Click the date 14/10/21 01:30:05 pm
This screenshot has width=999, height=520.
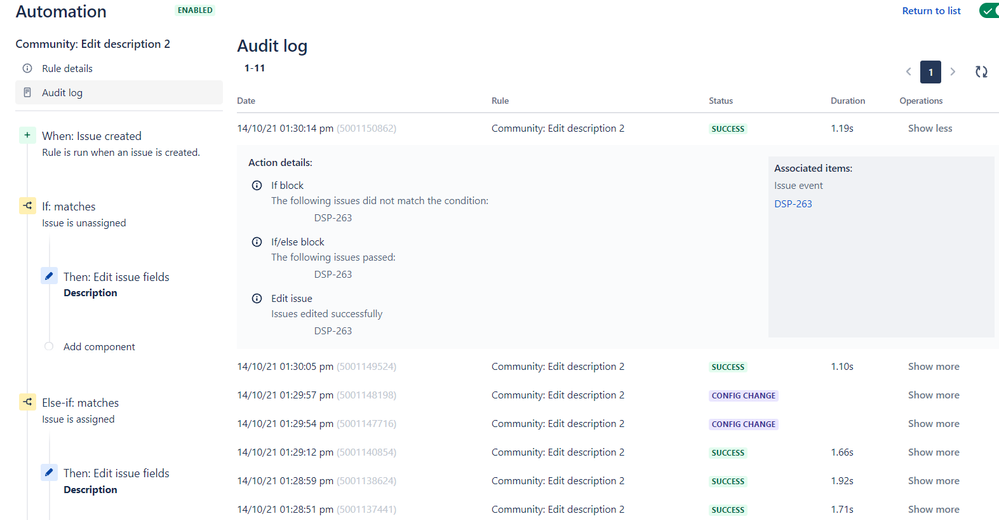click(x=285, y=366)
